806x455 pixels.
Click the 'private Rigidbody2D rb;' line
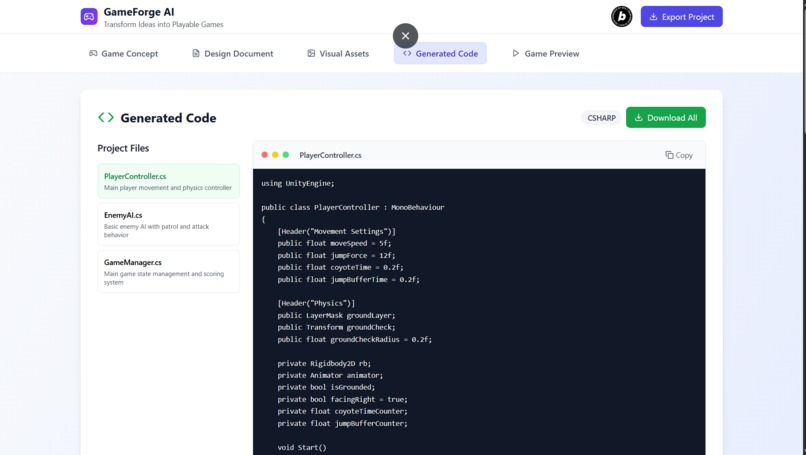coord(324,363)
